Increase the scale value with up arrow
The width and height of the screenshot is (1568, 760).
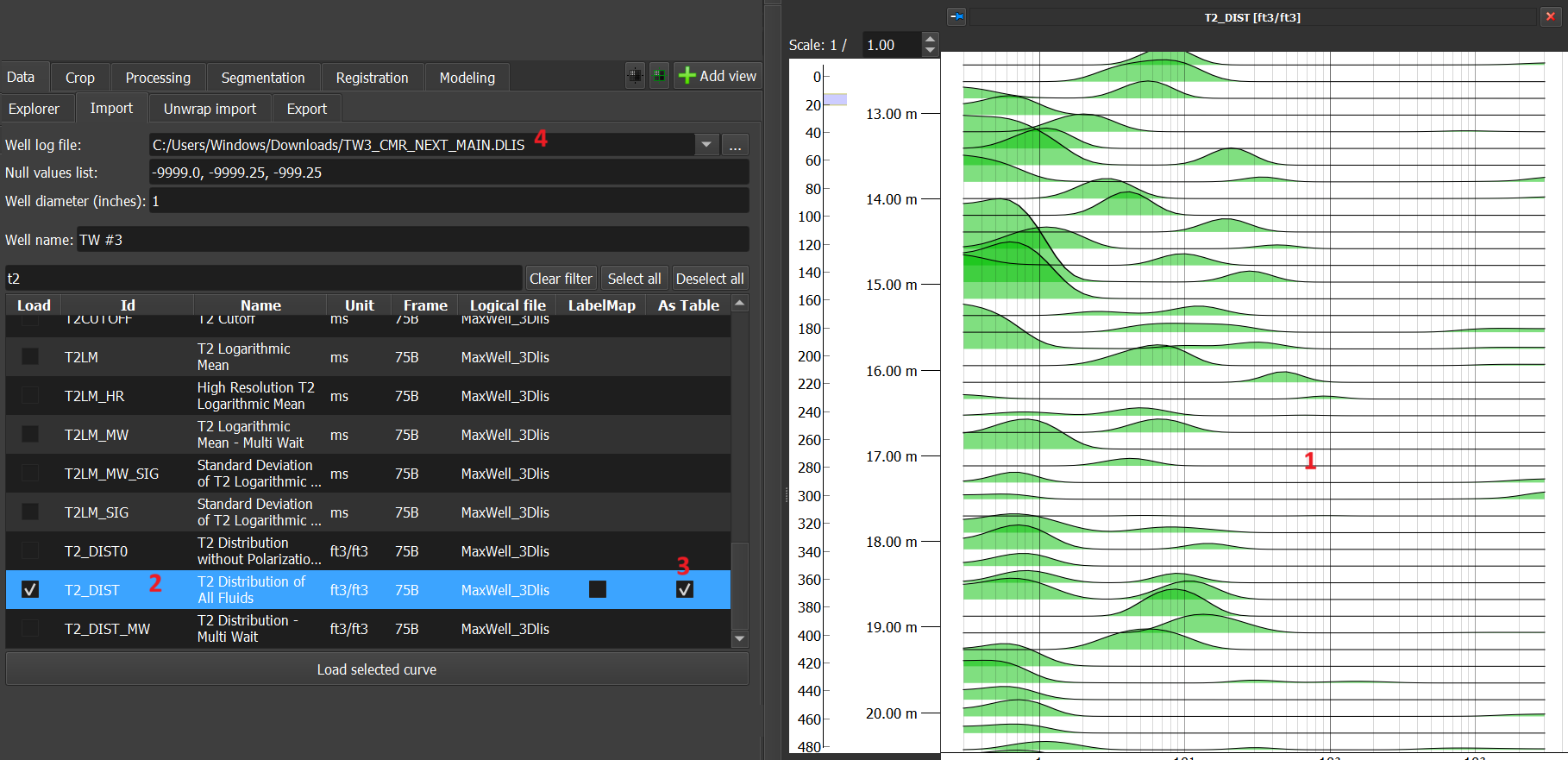point(930,39)
